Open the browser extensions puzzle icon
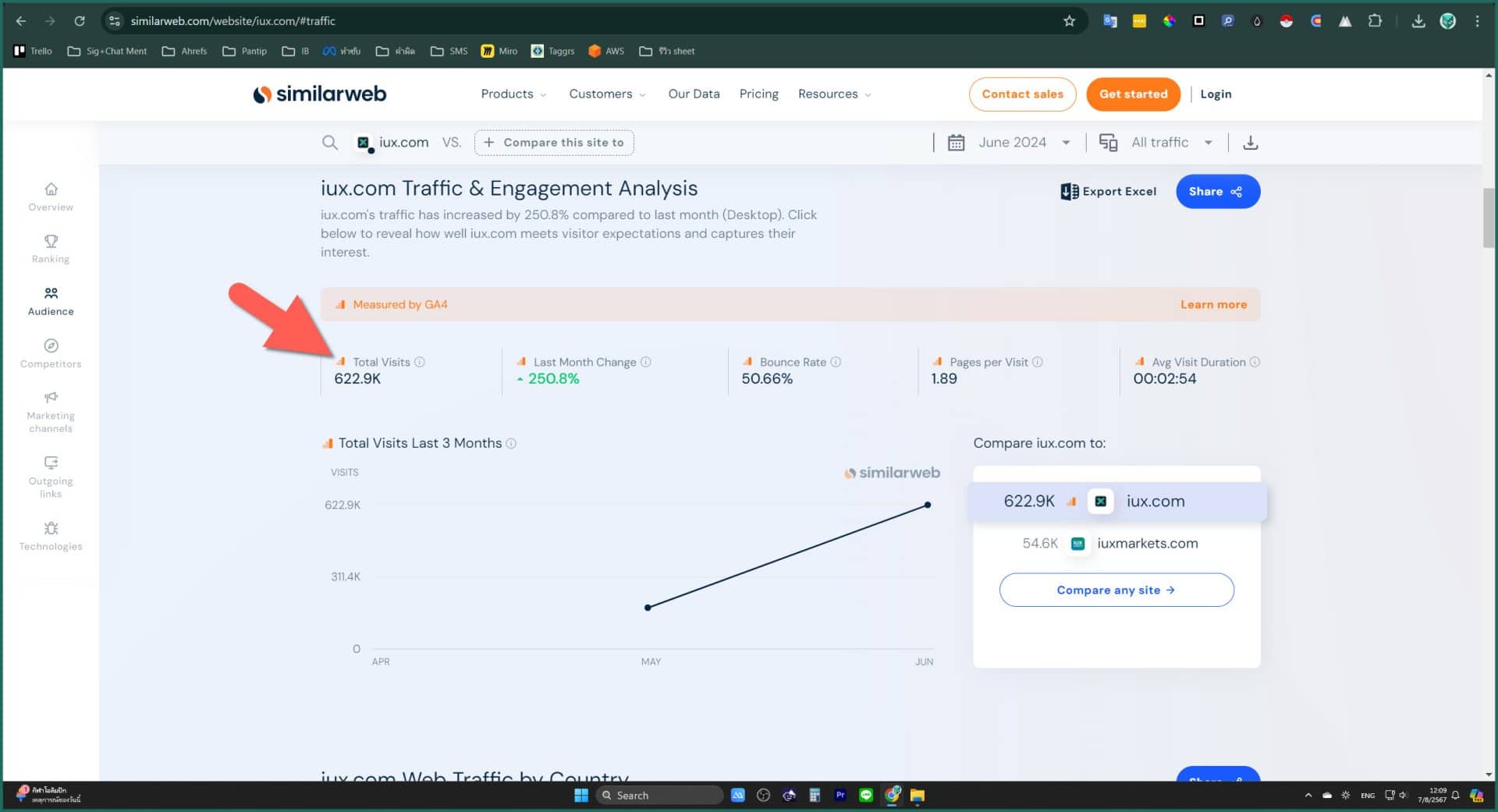The height and width of the screenshot is (812, 1498). click(x=1375, y=21)
